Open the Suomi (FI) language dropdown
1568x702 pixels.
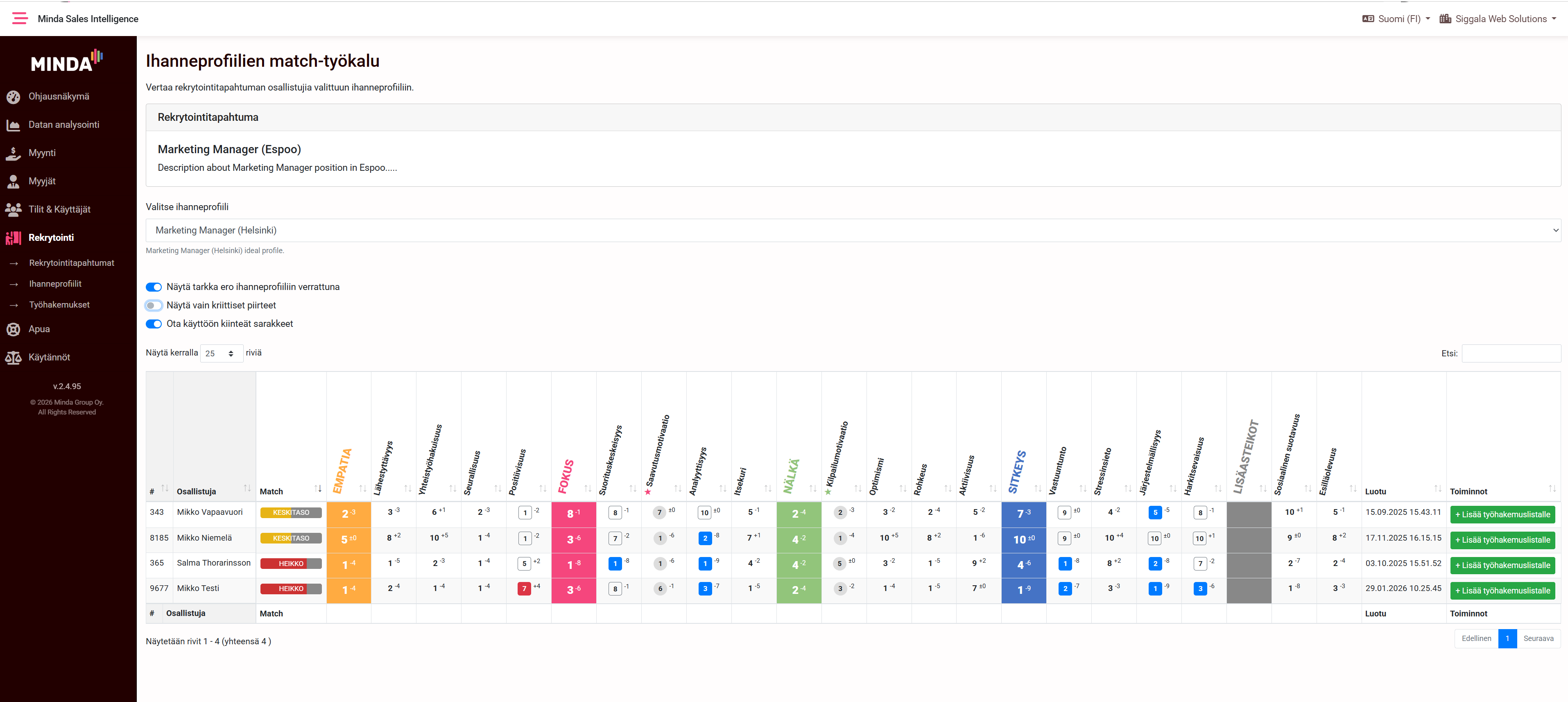(1396, 19)
